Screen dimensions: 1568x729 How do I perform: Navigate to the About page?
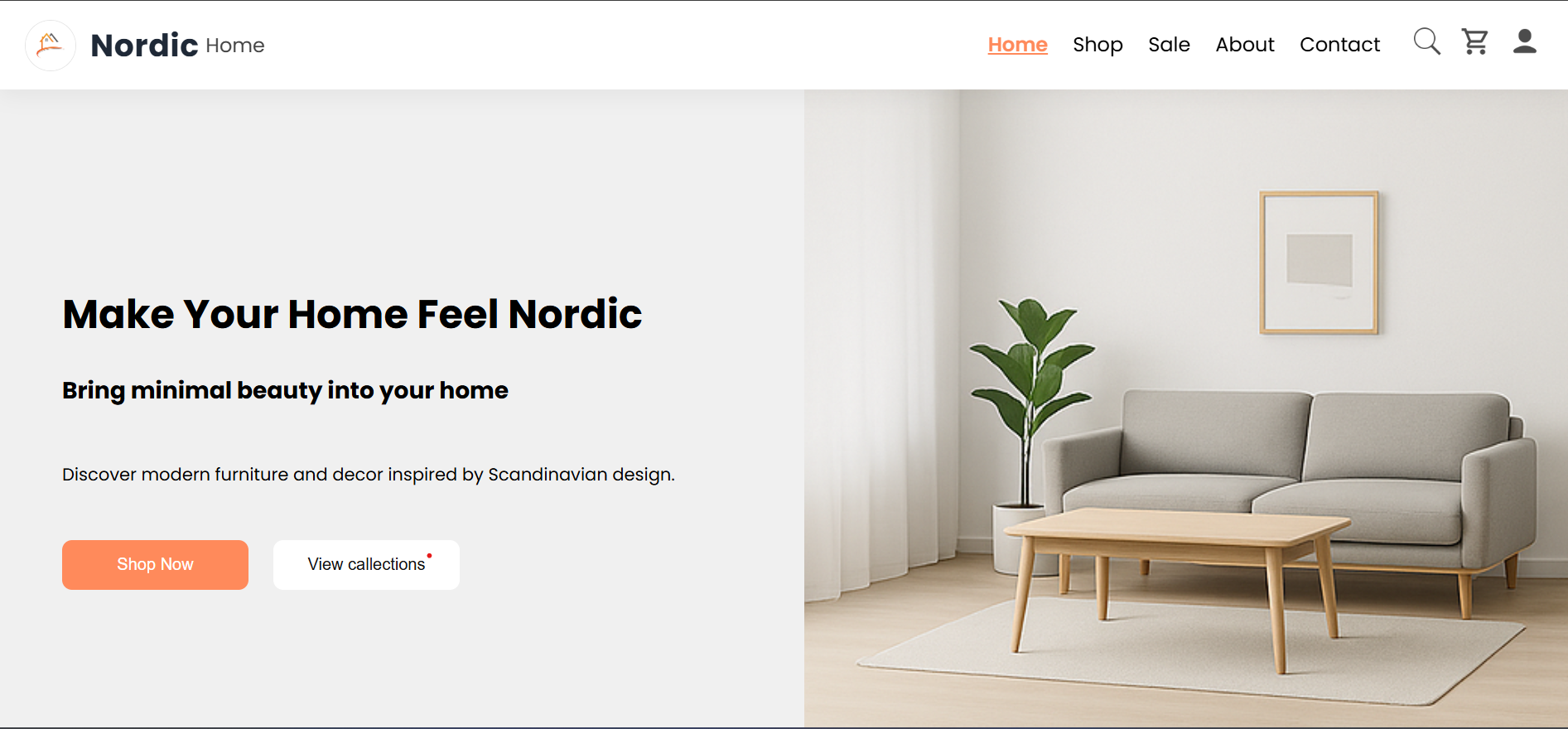tap(1245, 45)
